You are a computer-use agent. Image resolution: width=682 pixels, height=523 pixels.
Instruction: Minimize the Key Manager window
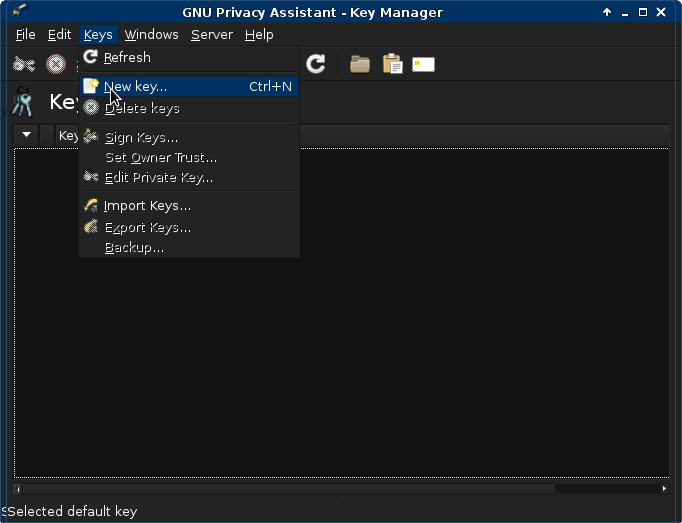point(625,13)
